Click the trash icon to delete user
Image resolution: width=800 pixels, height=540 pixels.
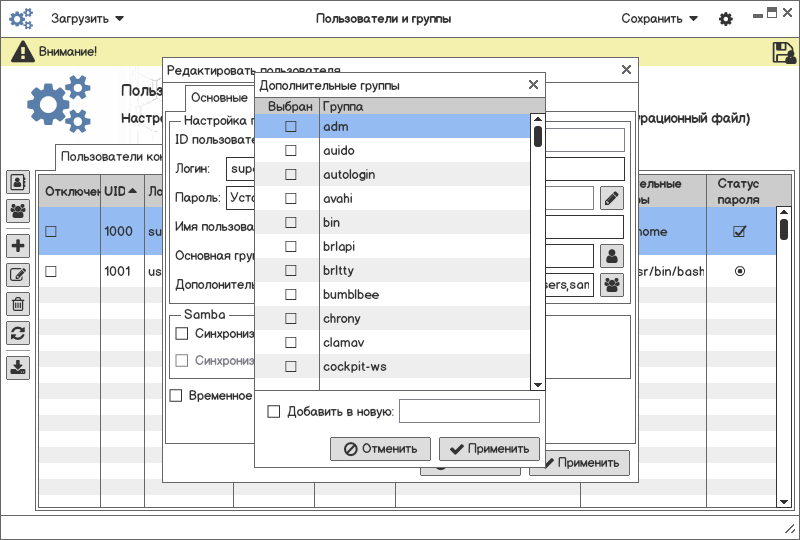pos(18,304)
